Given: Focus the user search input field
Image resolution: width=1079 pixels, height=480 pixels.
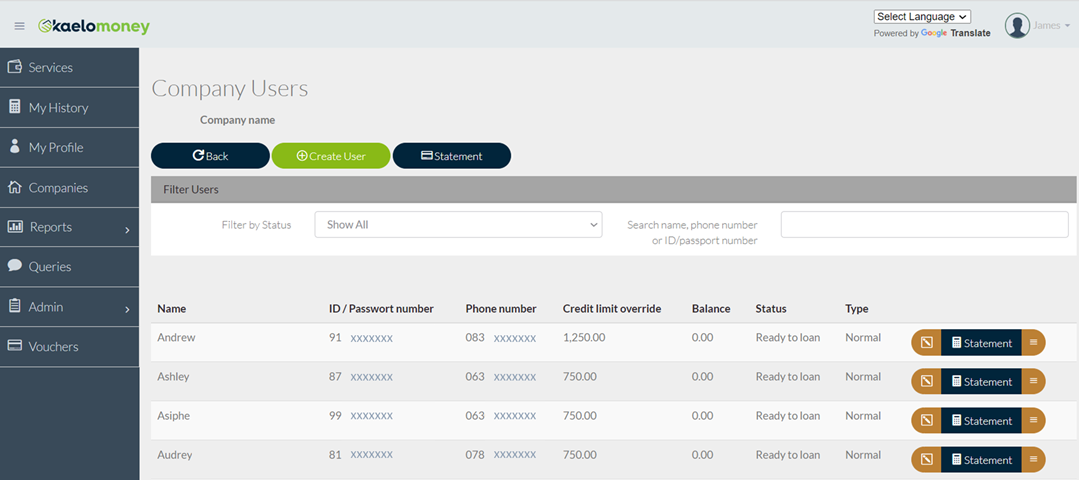Looking at the screenshot, I should (x=924, y=225).
